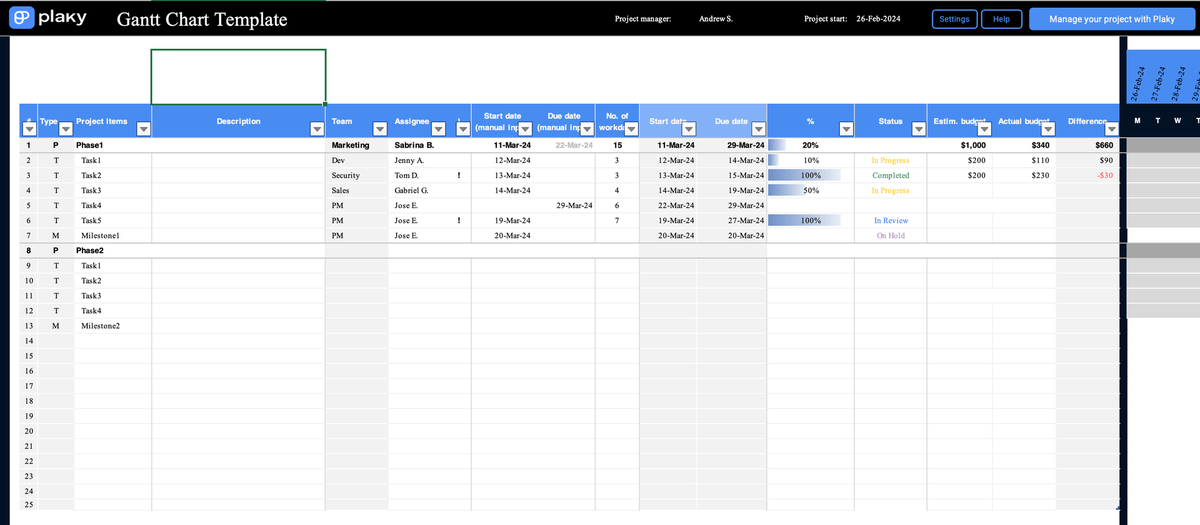The image size is (1200, 525).
Task: Expand the Description column filter
Action: (x=317, y=129)
